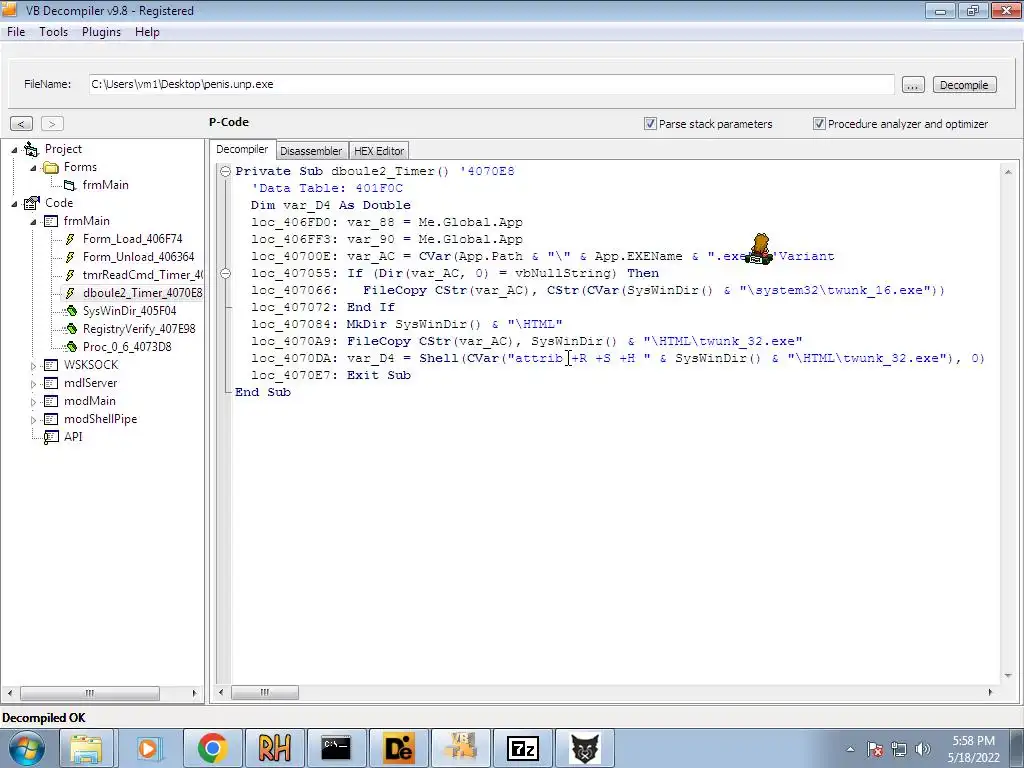Click the code panel horizontal scrollbar thumb
The image size is (1024, 768).
(x=264, y=692)
